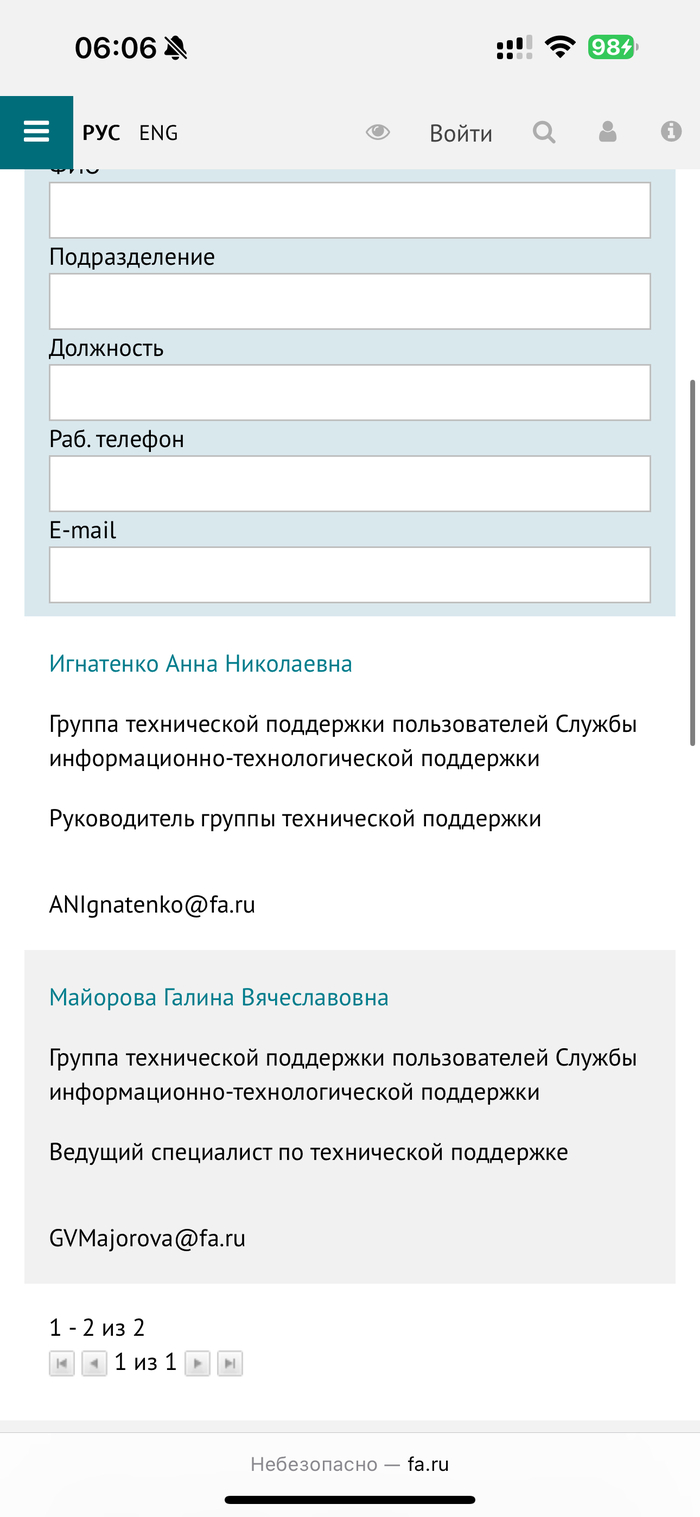The height and width of the screenshot is (1517, 700).
Task: Click the Войти login link
Action: click(461, 133)
